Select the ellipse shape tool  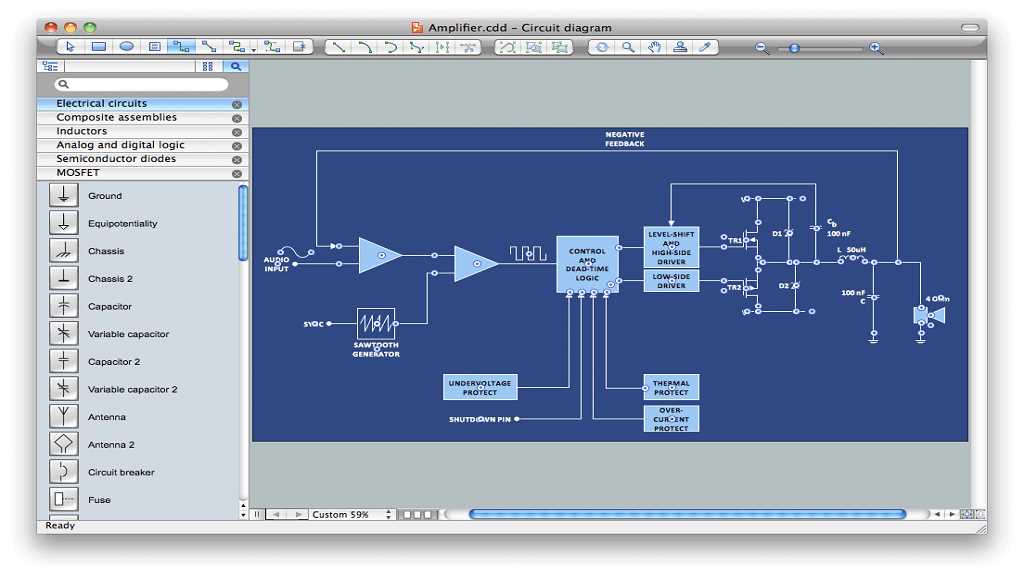tap(127, 47)
